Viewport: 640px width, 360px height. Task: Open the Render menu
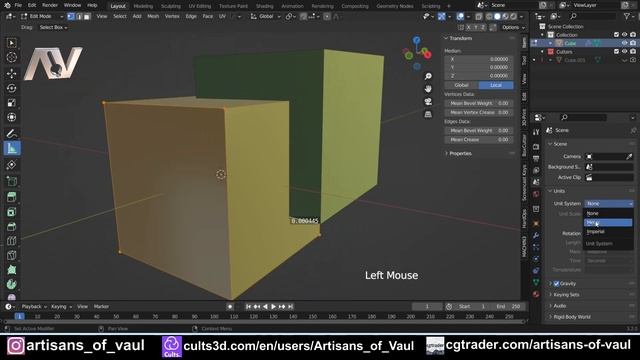coord(50,5)
